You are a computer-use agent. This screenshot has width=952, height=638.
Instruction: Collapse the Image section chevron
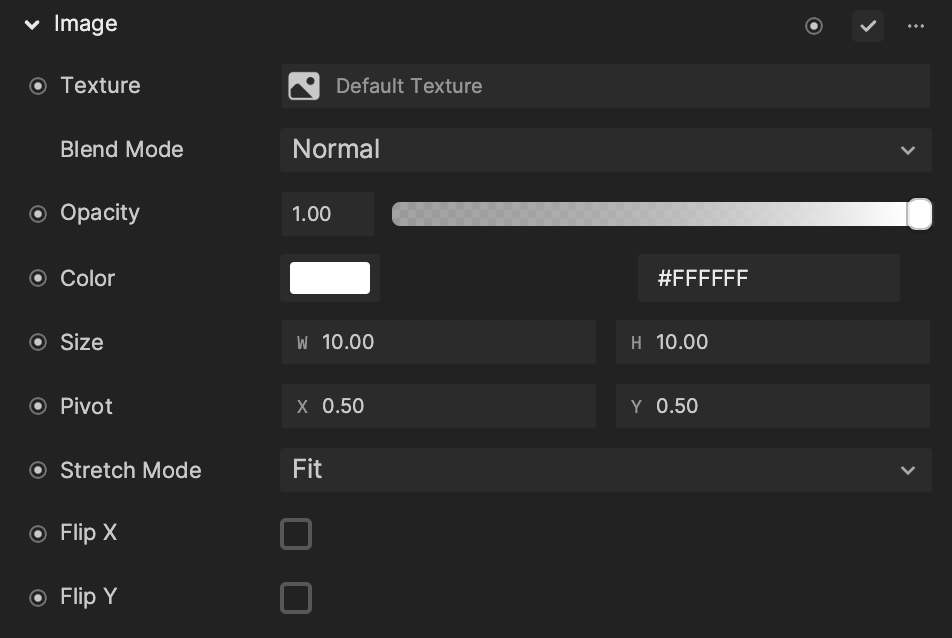32,25
